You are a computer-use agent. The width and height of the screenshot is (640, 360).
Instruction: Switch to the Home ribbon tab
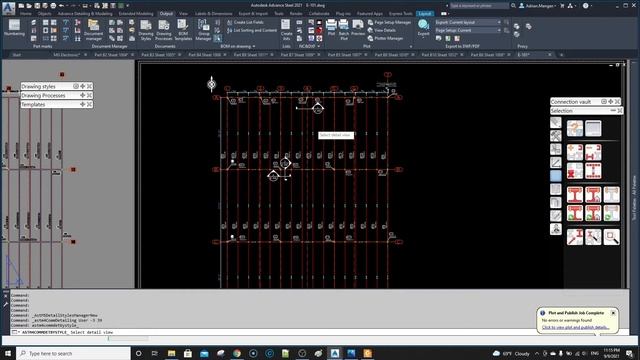[26, 13]
